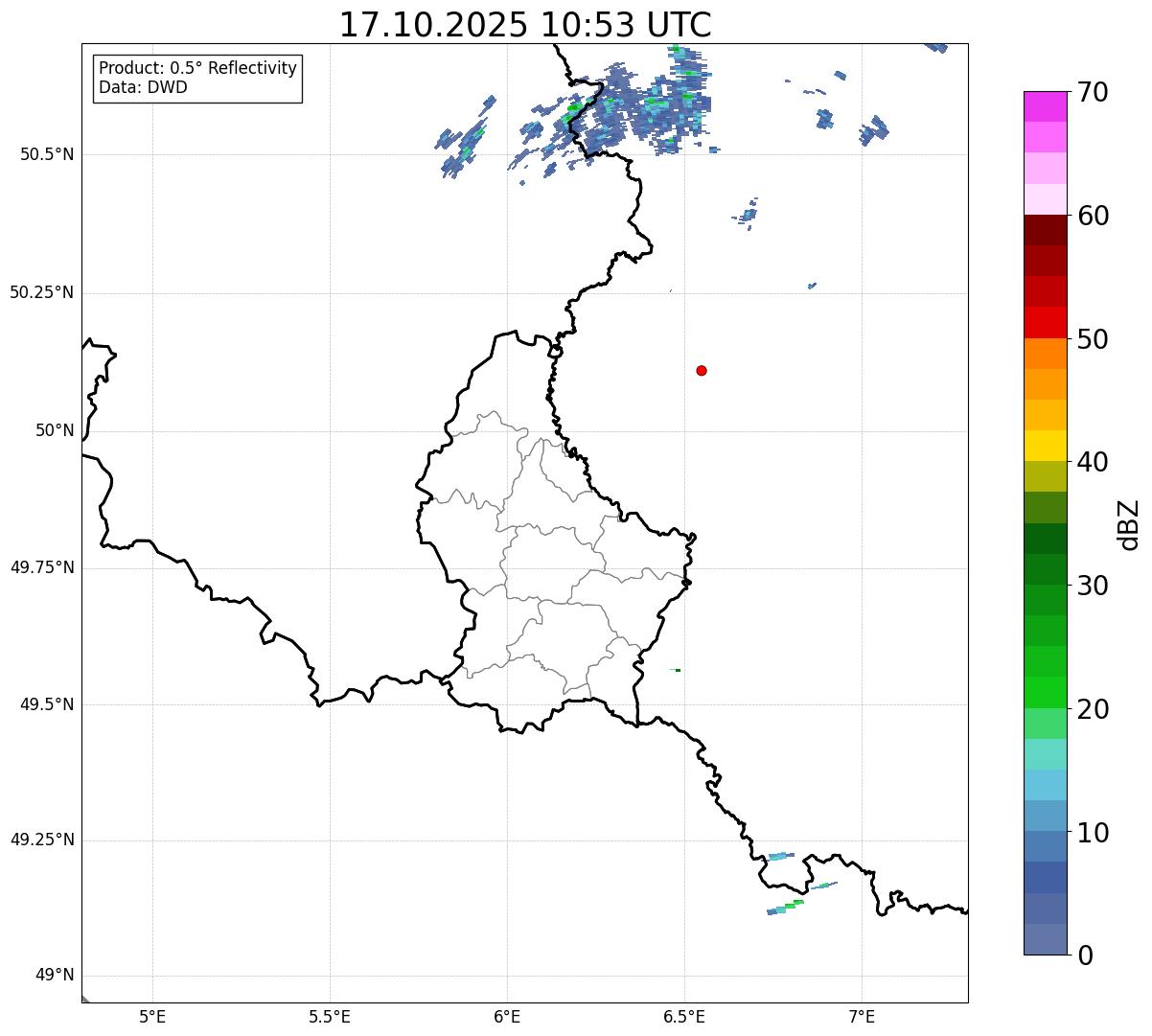The width and height of the screenshot is (1152, 1036).
Task: Click the title 17.10.2025 10:53 UTC
Action: click(x=525, y=25)
